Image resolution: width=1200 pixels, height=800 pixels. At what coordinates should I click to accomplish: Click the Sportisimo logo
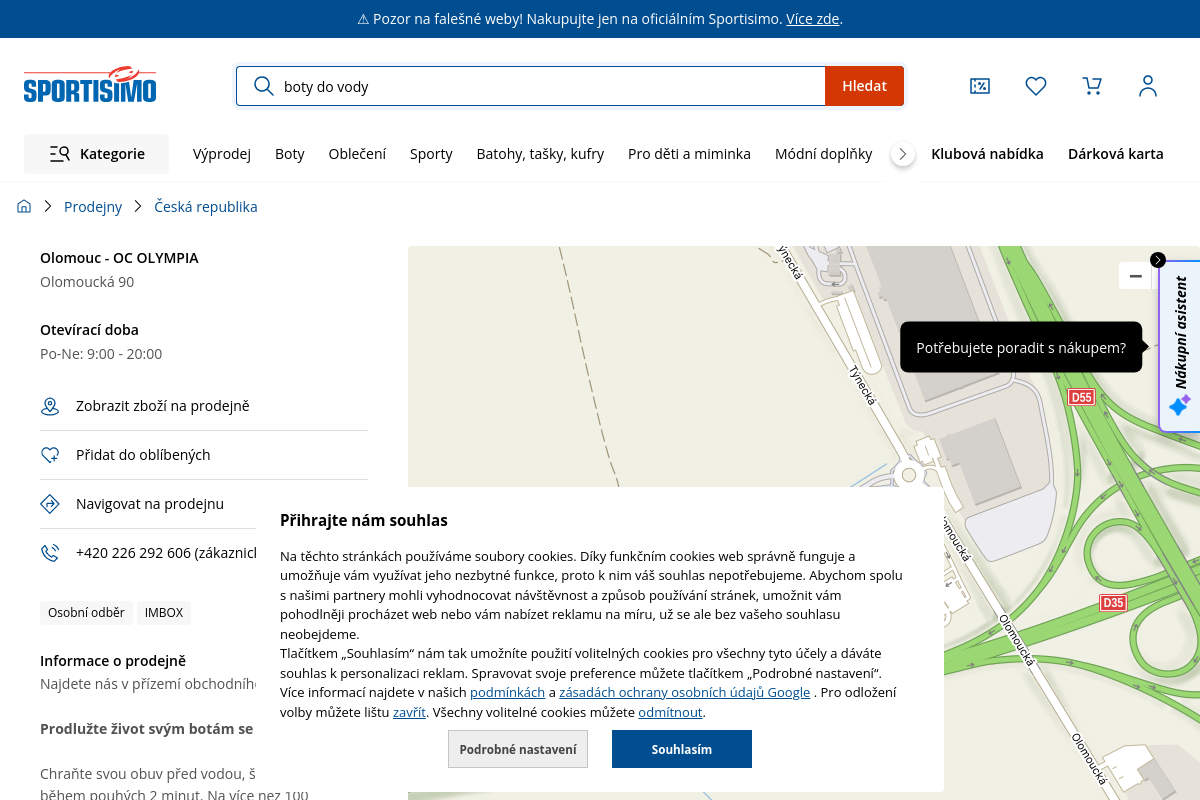click(90, 86)
